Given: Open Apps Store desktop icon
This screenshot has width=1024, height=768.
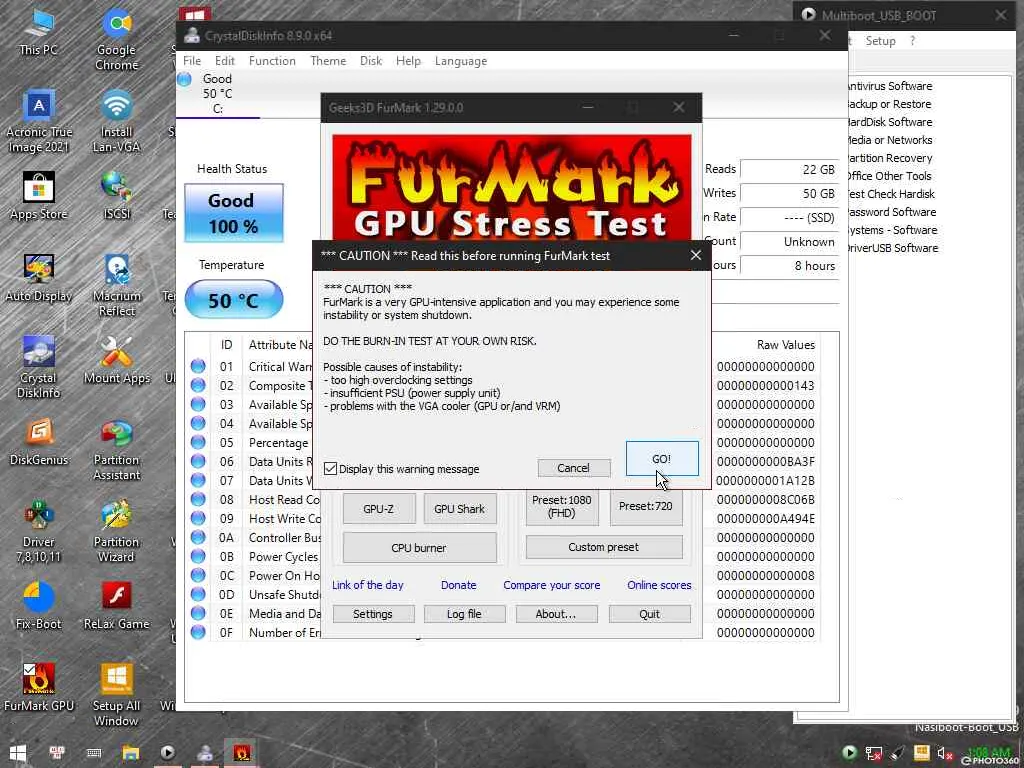Looking at the screenshot, I should point(39,196).
